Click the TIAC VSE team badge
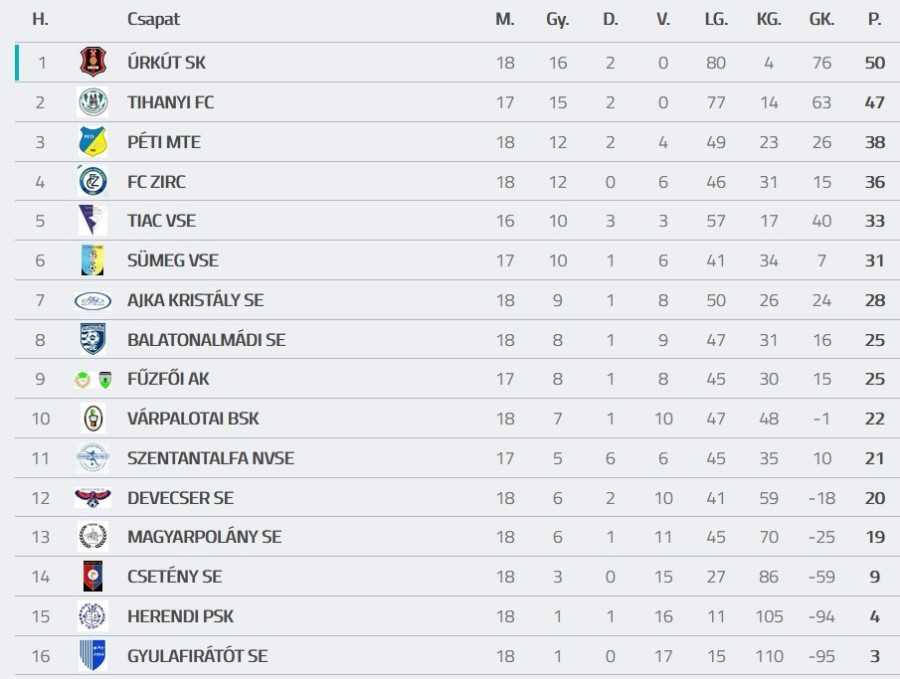 [93, 221]
